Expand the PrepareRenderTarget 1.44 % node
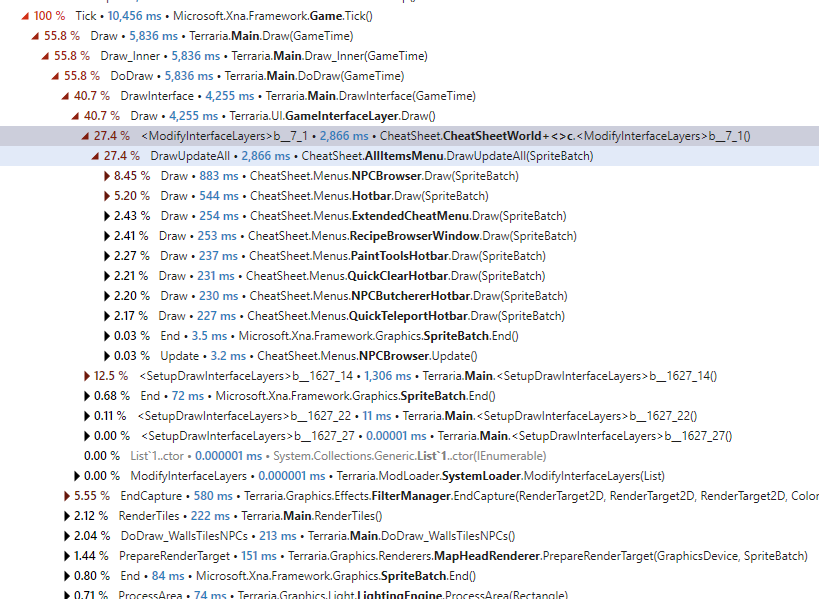Screen dimensions: 819x599 tap(67, 556)
